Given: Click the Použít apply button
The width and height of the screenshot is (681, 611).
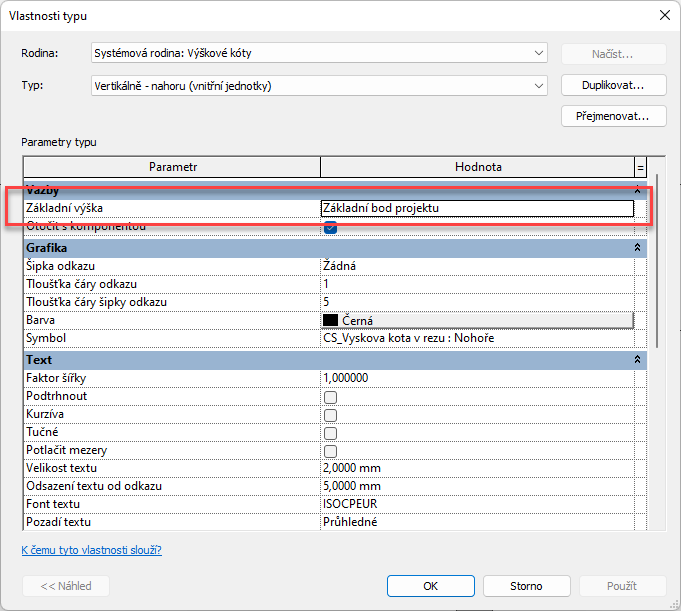Looking at the screenshot, I should pyautogui.click(x=622, y=586).
